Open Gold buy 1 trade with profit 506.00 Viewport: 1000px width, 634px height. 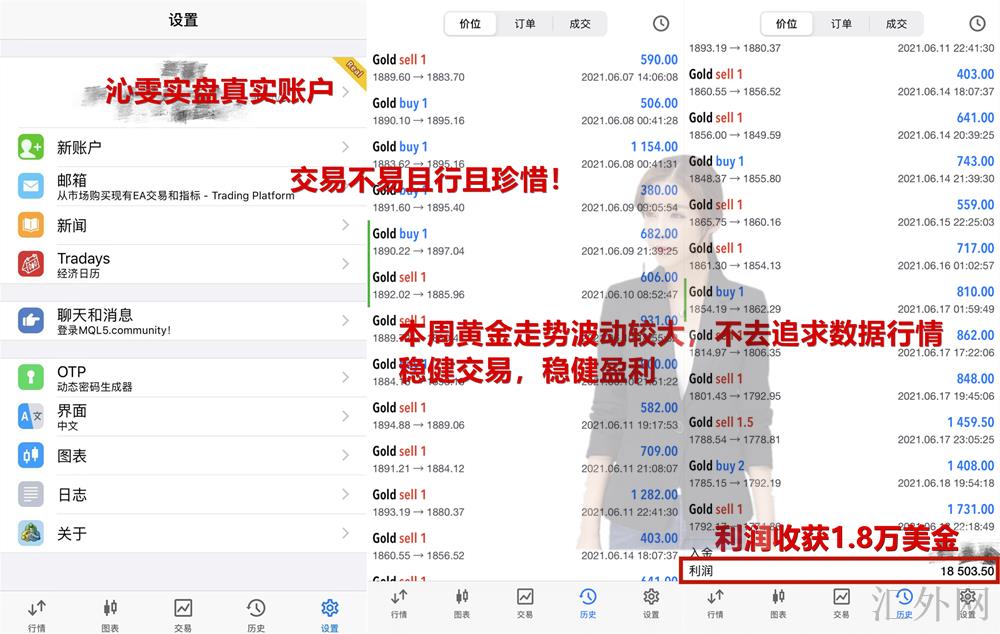coord(525,111)
